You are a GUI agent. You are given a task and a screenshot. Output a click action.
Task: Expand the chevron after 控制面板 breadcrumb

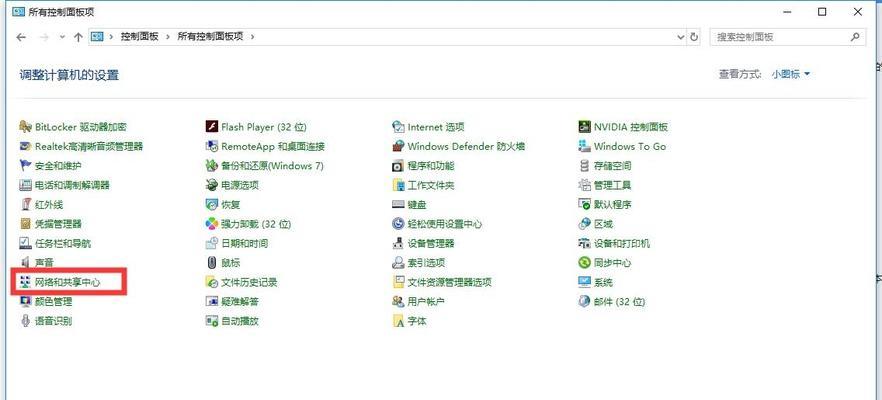pos(168,37)
